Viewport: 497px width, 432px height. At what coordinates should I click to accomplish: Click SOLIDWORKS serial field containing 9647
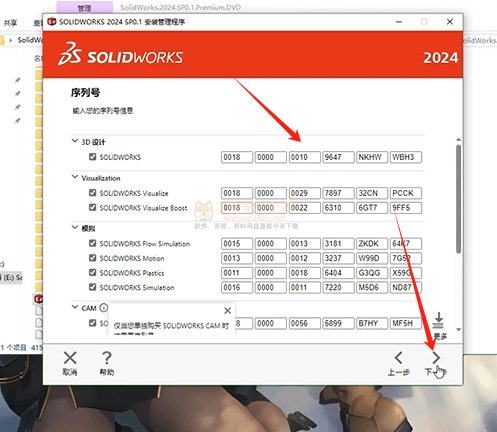(338, 157)
